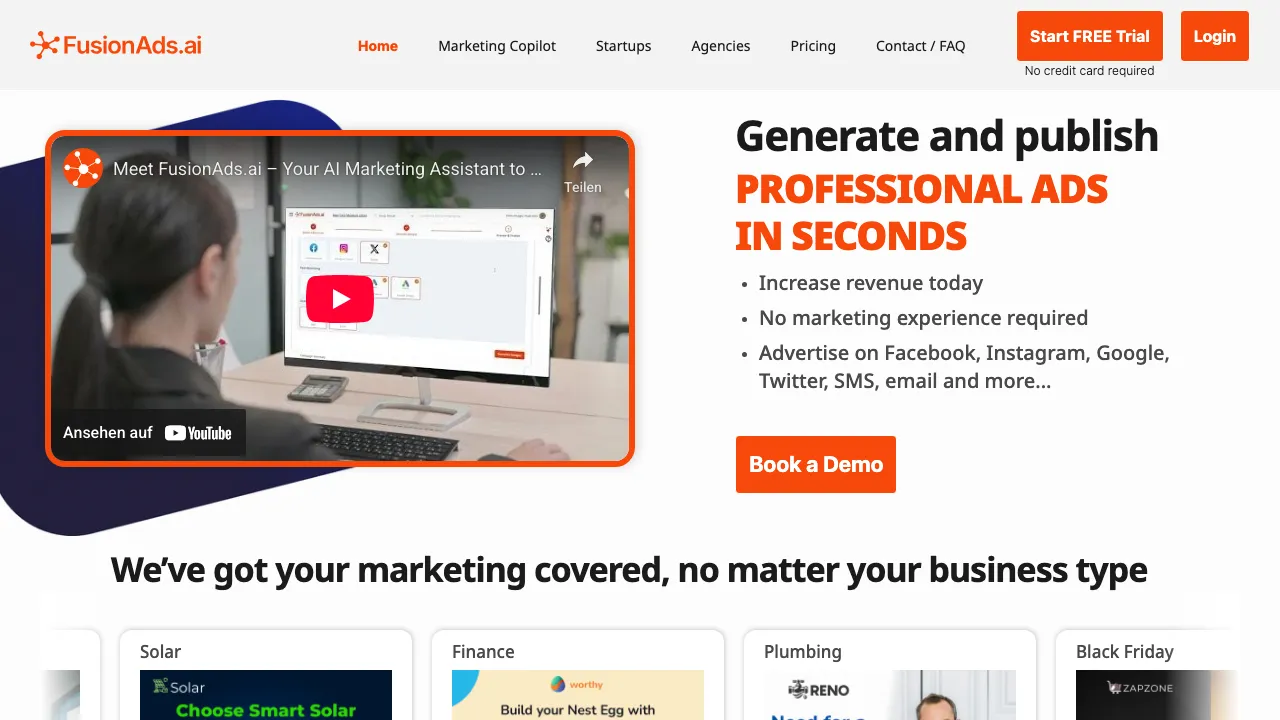Select the Solar ad example card

[266, 675]
